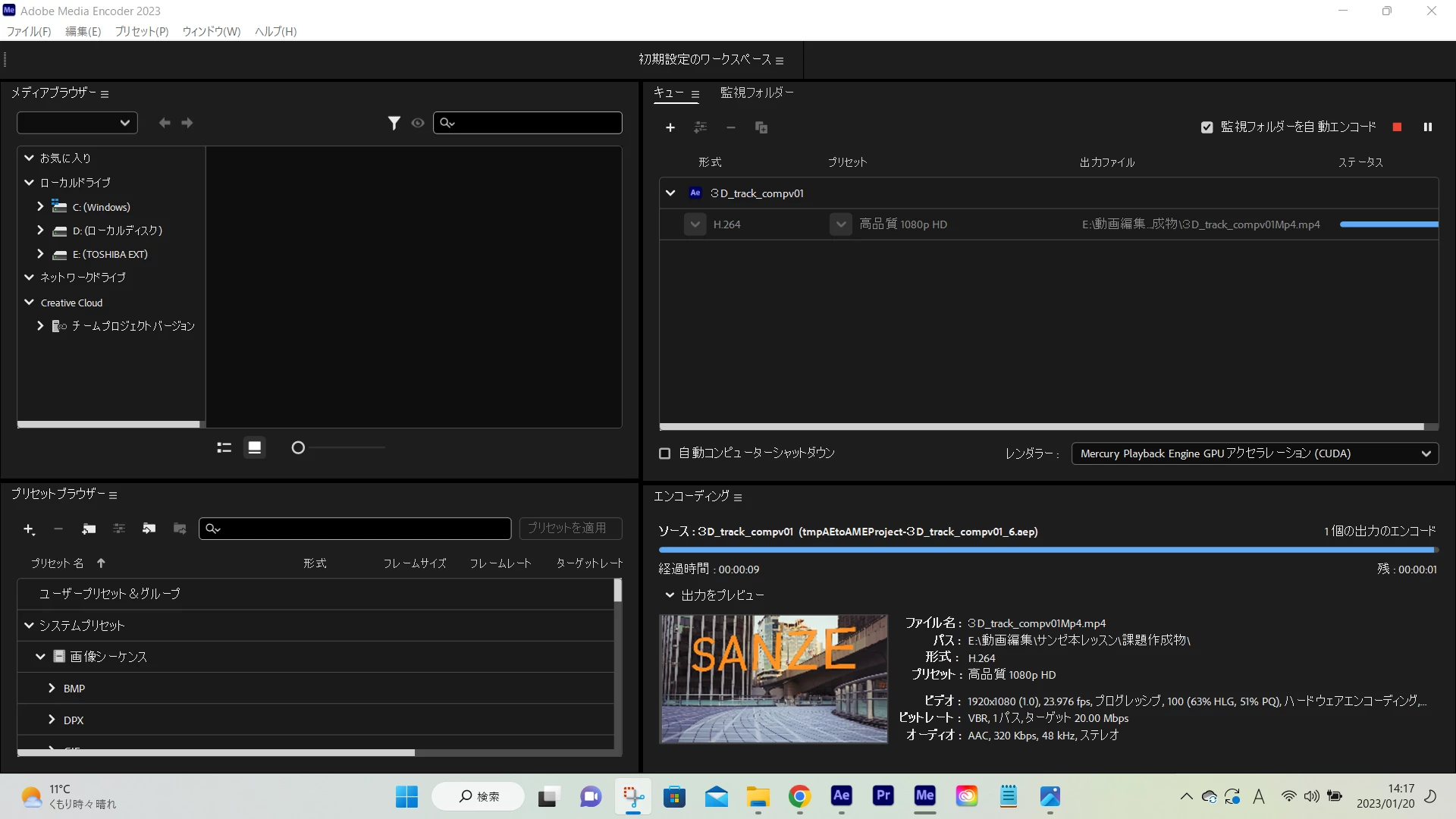Viewport: 1456px width, 819px height.
Task: Create new preset with plus icon
Action: pos(29,529)
